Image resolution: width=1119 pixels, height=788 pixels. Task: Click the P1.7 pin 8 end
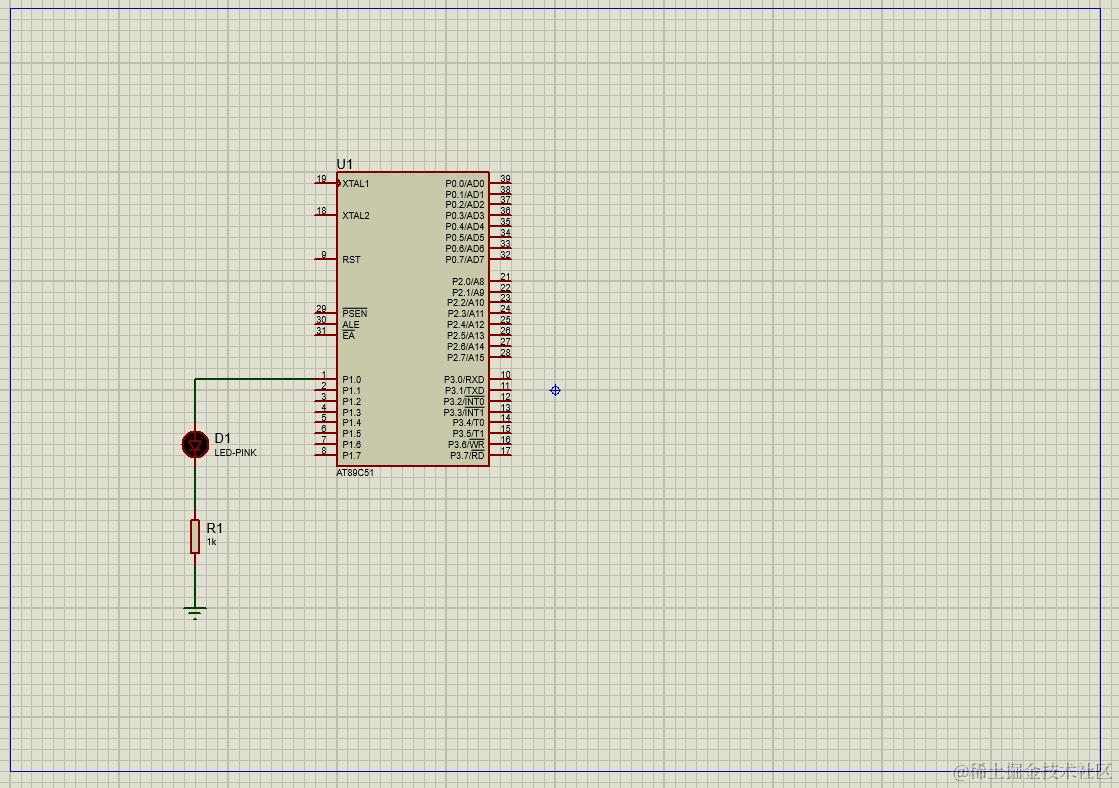316,455
